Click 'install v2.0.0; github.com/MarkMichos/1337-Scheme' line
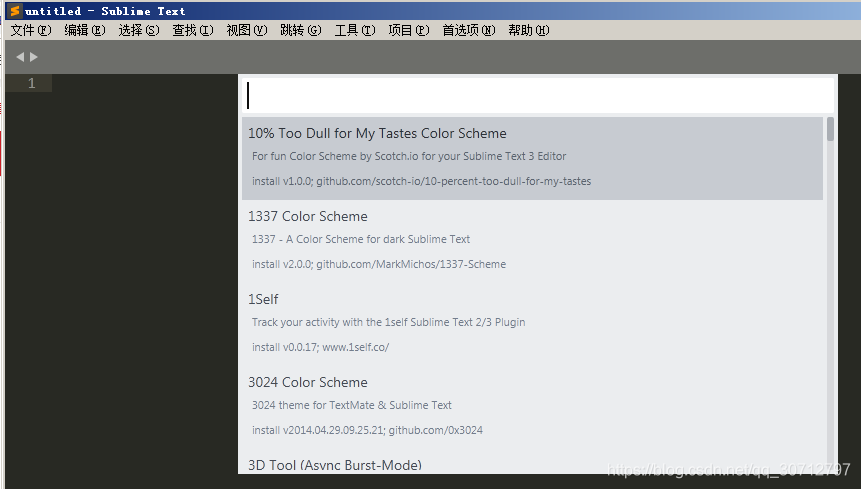Image resolution: width=861 pixels, height=489 pixels. tap(379, 264)
